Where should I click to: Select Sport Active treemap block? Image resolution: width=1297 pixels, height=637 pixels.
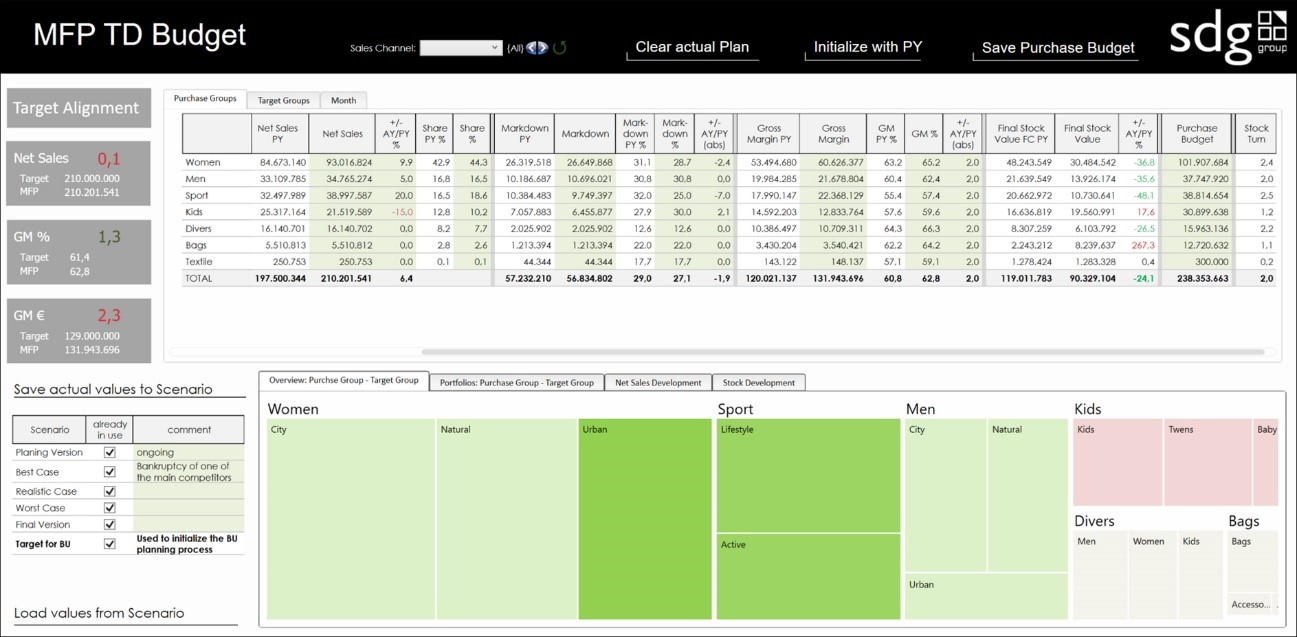pyautogui.click(x=808, y=577)
